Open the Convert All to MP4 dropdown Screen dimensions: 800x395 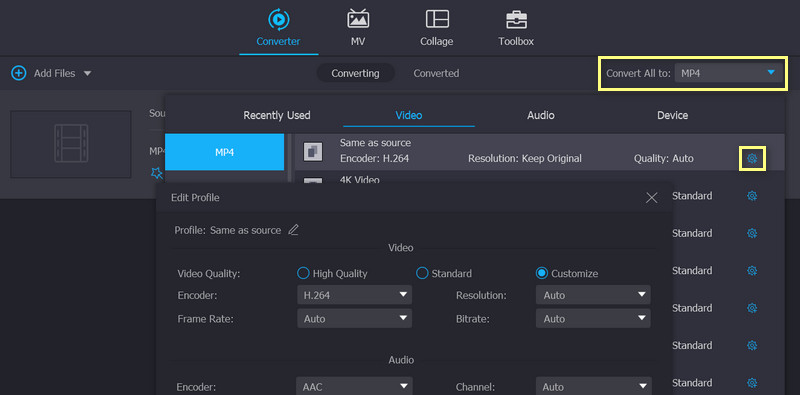click(x=728, y=73)
